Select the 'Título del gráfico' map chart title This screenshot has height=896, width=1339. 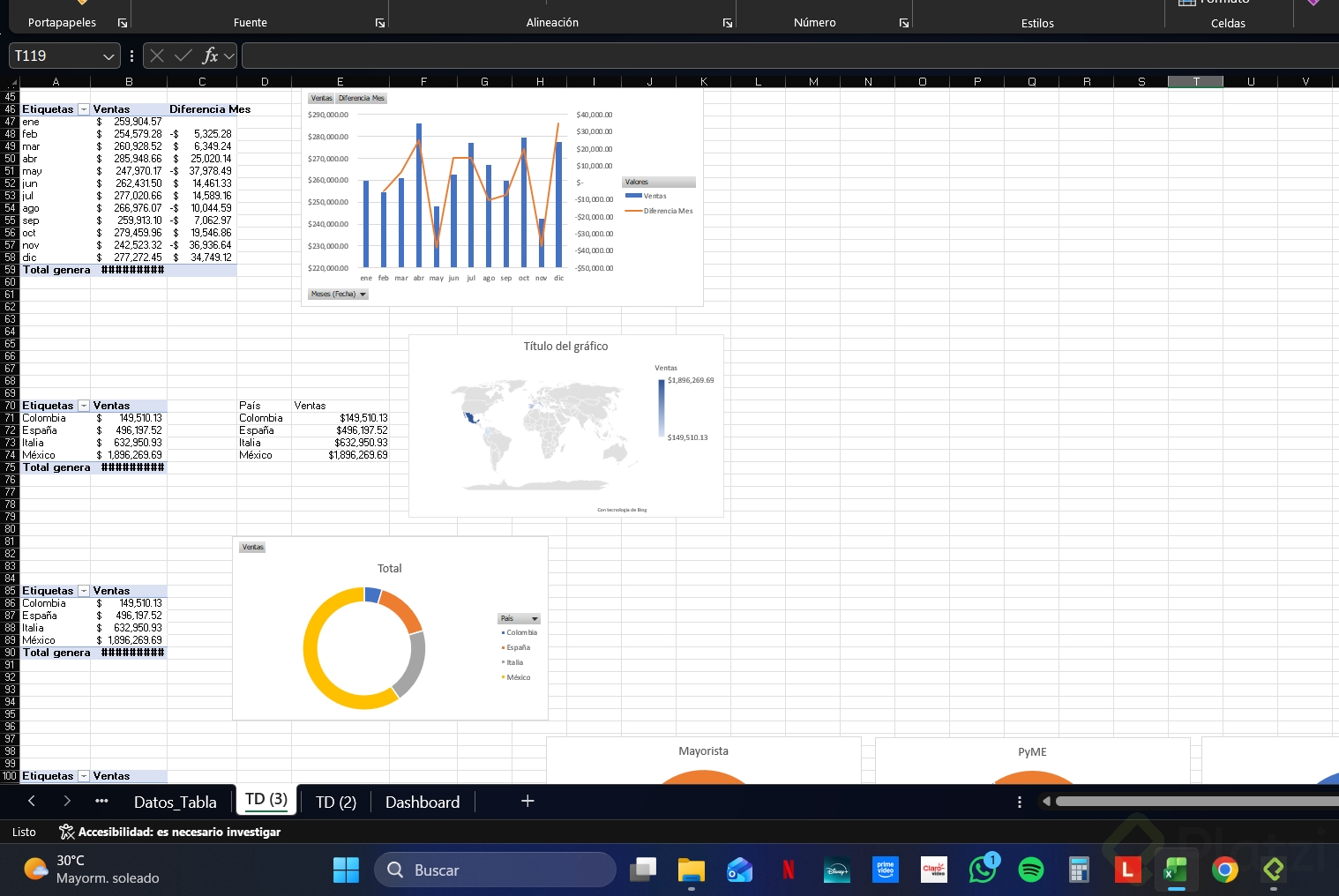pyautogui.click(x=565, y=346)
